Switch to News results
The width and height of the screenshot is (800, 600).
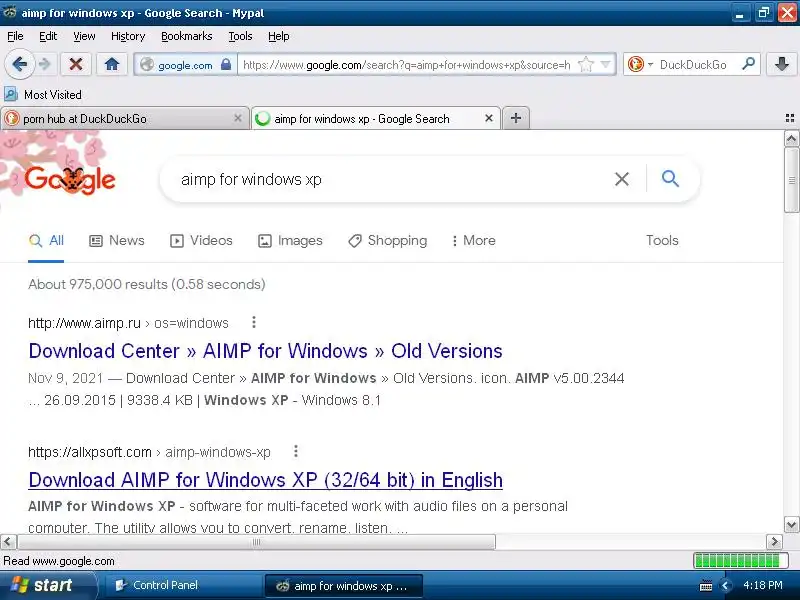tap(117, 240)
